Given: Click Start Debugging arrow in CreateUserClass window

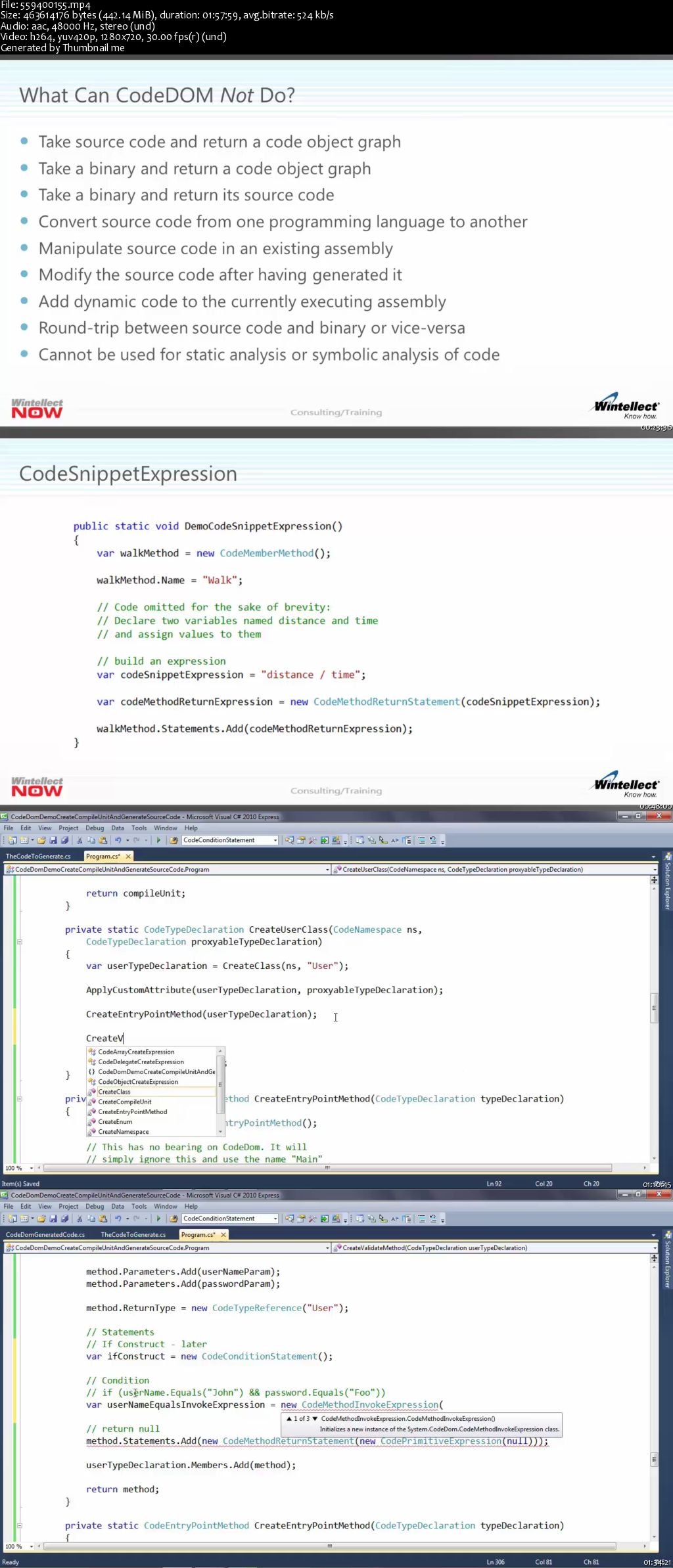Looking at the screenshot, I should 158,840.
